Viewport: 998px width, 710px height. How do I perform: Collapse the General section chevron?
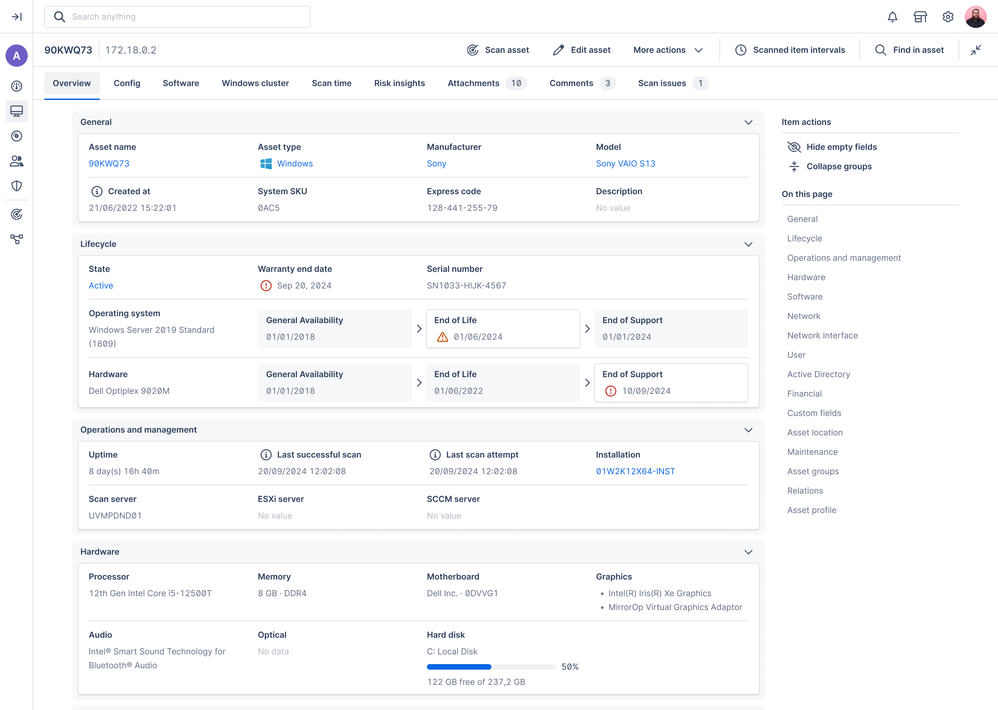coord(748,121)
